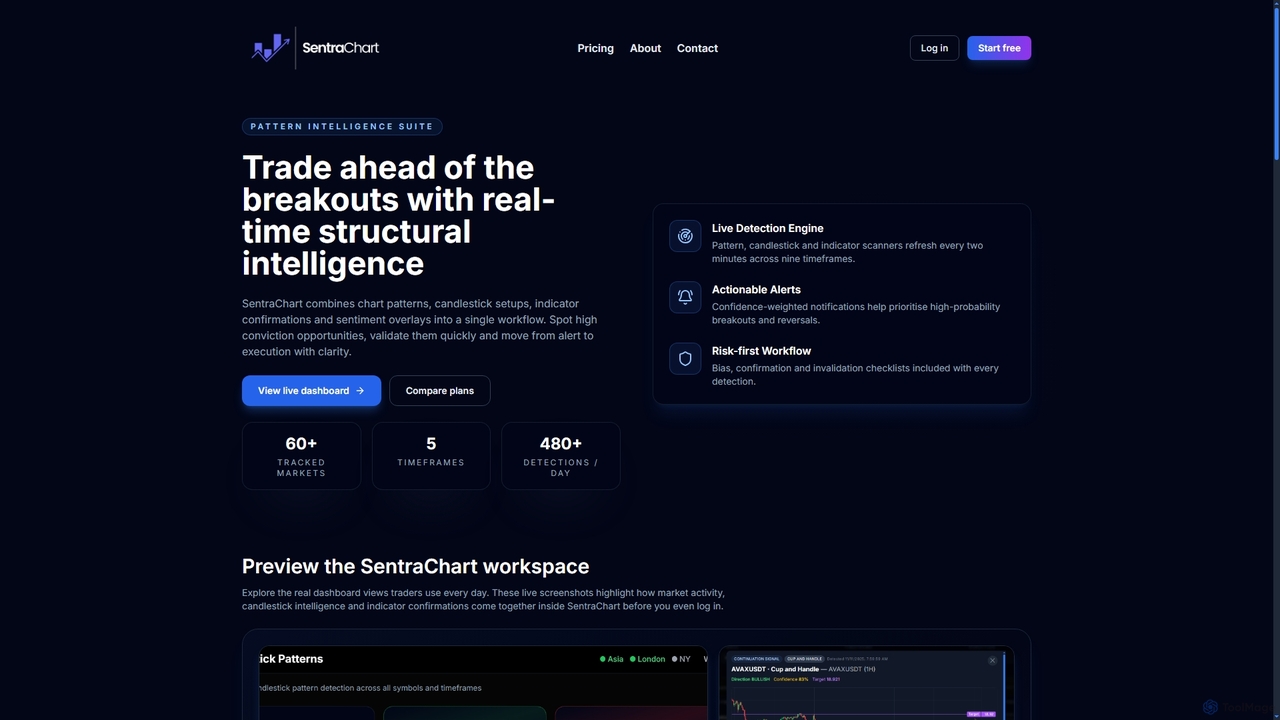Viewport: 1280px width, 720px height.
Task: Click the Risk-first Workflow shield icon
Action: (x=685, y=358)
